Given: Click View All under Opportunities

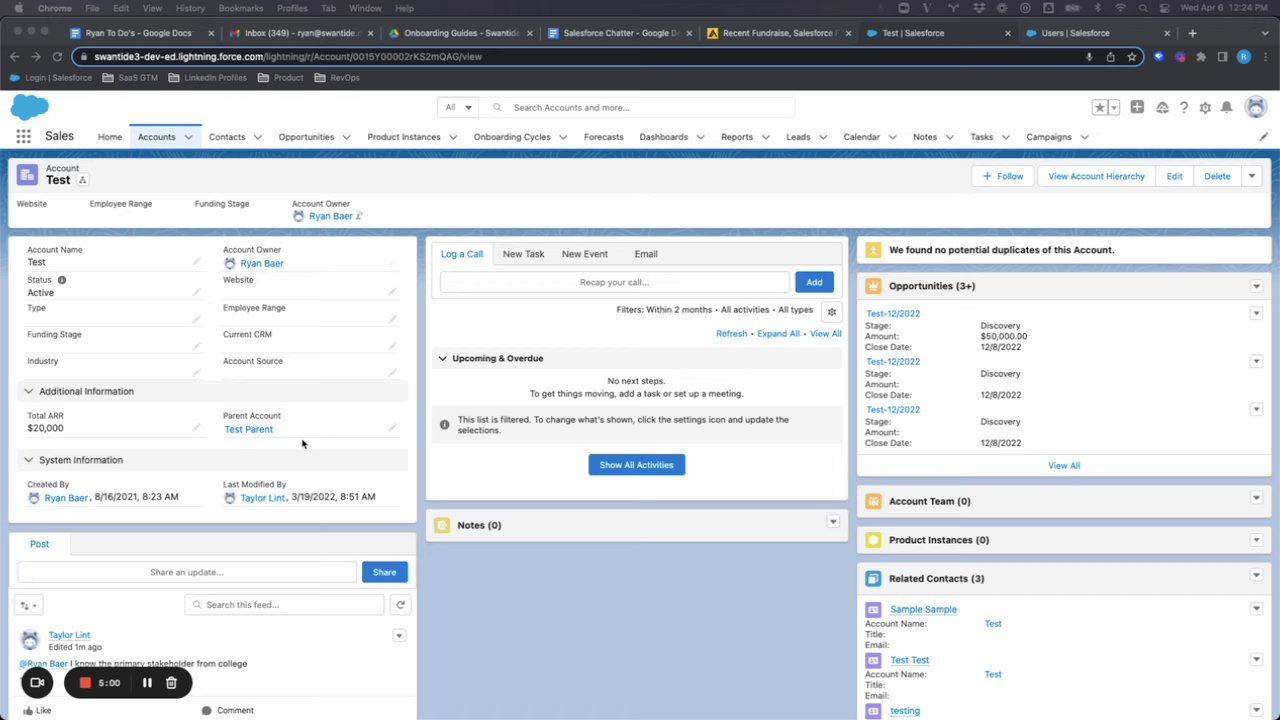Looking at the screenshot, I should [x=1064, y=465].
